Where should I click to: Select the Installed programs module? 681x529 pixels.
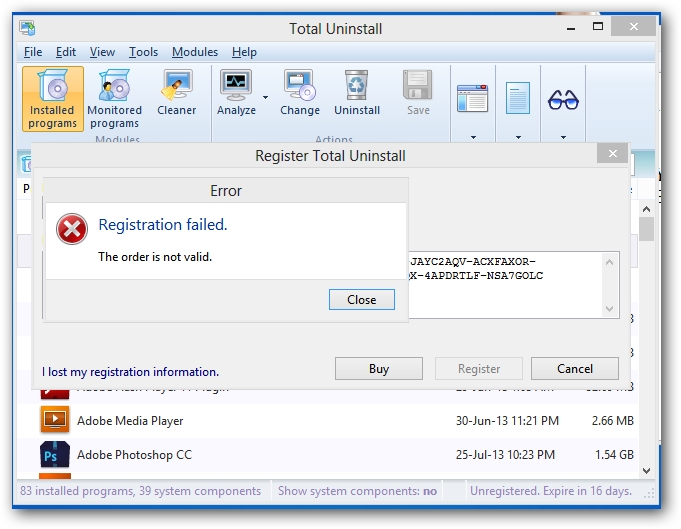click(53, 99)
